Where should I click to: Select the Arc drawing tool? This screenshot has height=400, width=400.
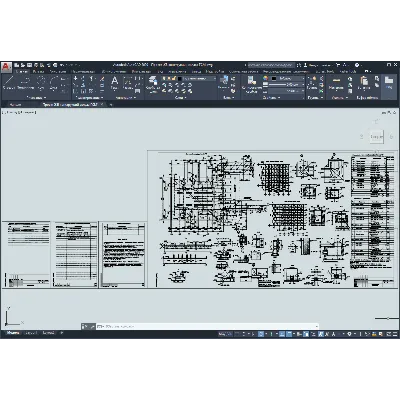click(54, 83)
